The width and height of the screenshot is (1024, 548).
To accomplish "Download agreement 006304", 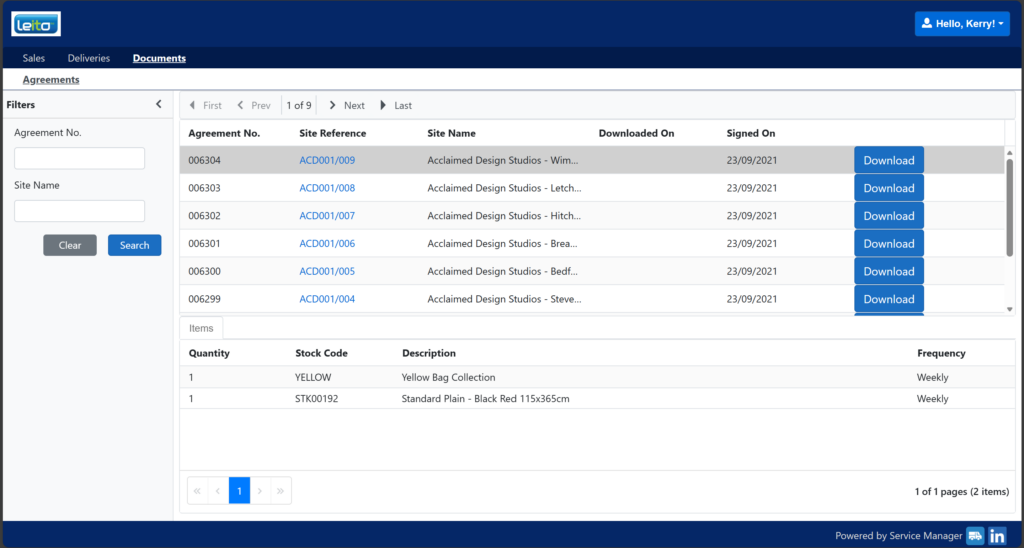I will click(x=888, y=160).
